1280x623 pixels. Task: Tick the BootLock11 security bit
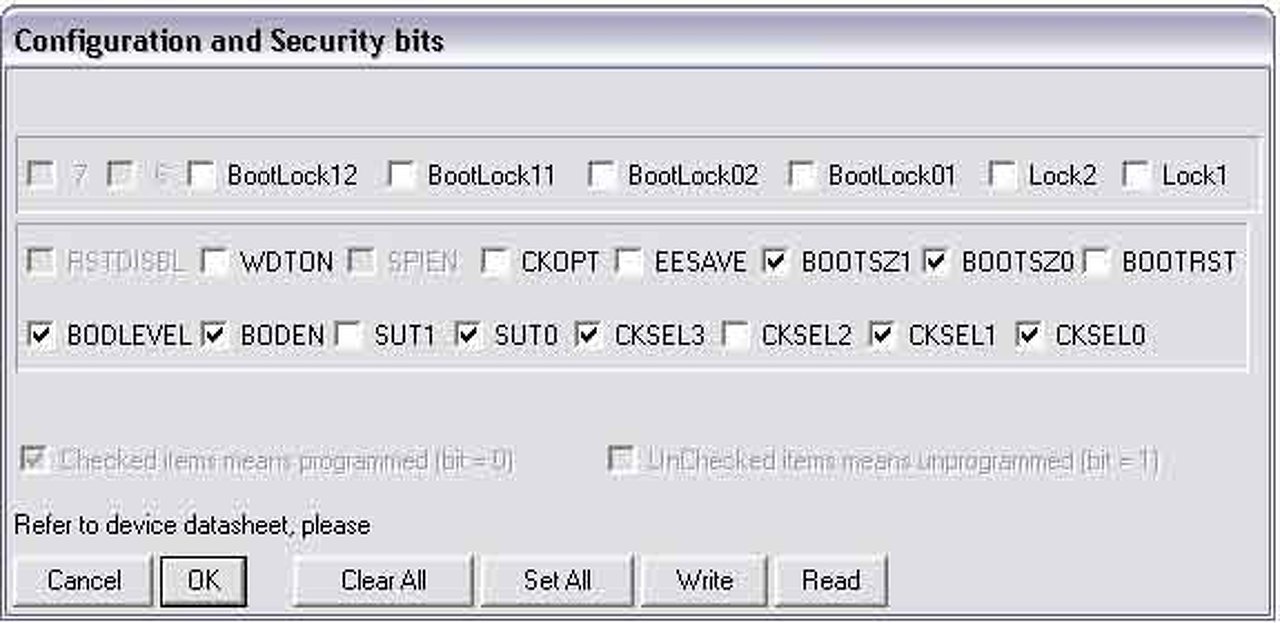[402, 175]
